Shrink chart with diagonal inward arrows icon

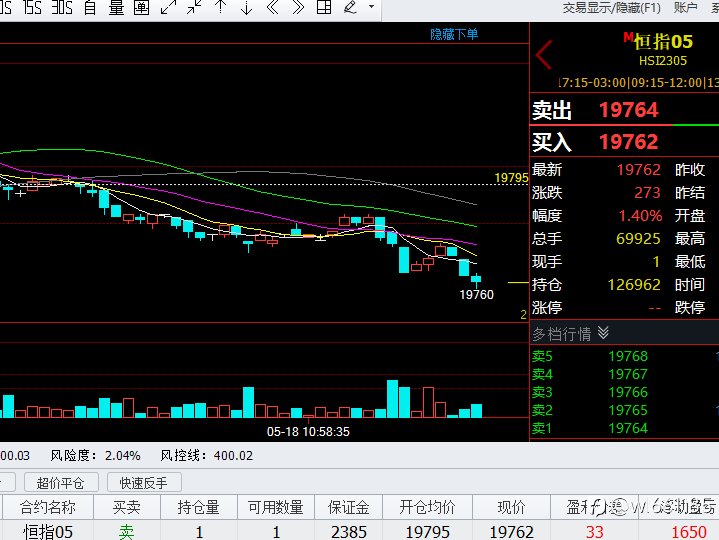(194, 7)
